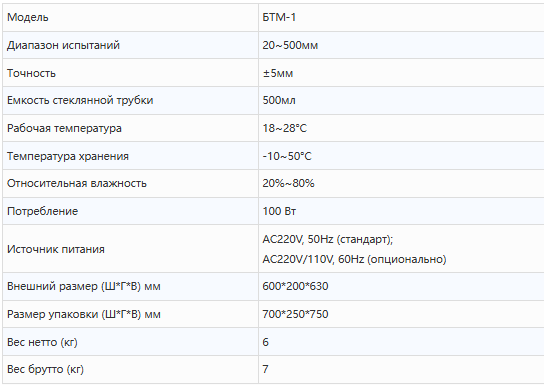The image size is (545, 385).
Task: Click the 'Диапазон испытаний' row label
Action: click(x=63, y=45)
